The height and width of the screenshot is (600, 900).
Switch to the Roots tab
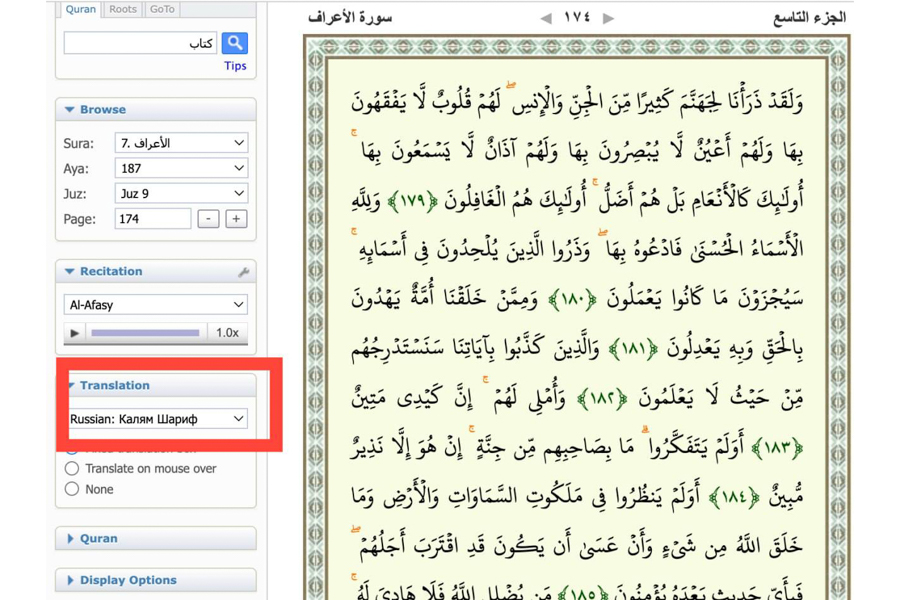click(123, 9)
